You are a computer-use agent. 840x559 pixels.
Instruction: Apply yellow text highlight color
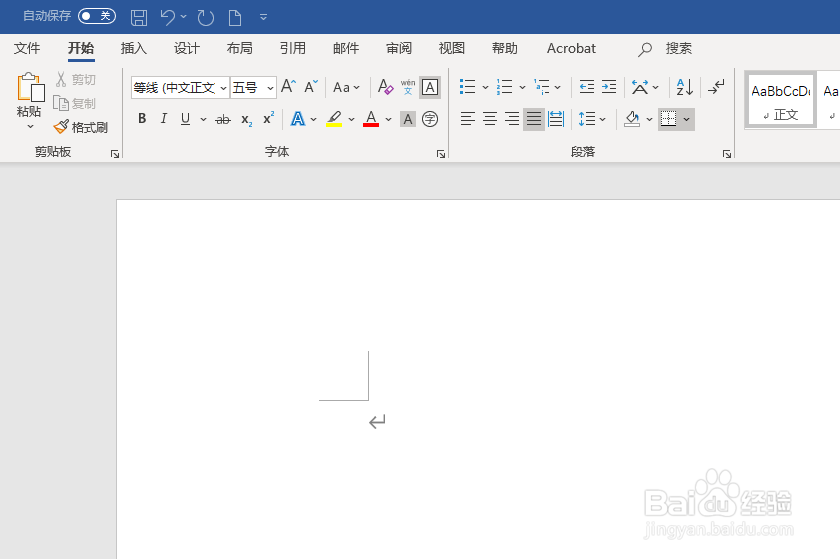pos(334,118)
